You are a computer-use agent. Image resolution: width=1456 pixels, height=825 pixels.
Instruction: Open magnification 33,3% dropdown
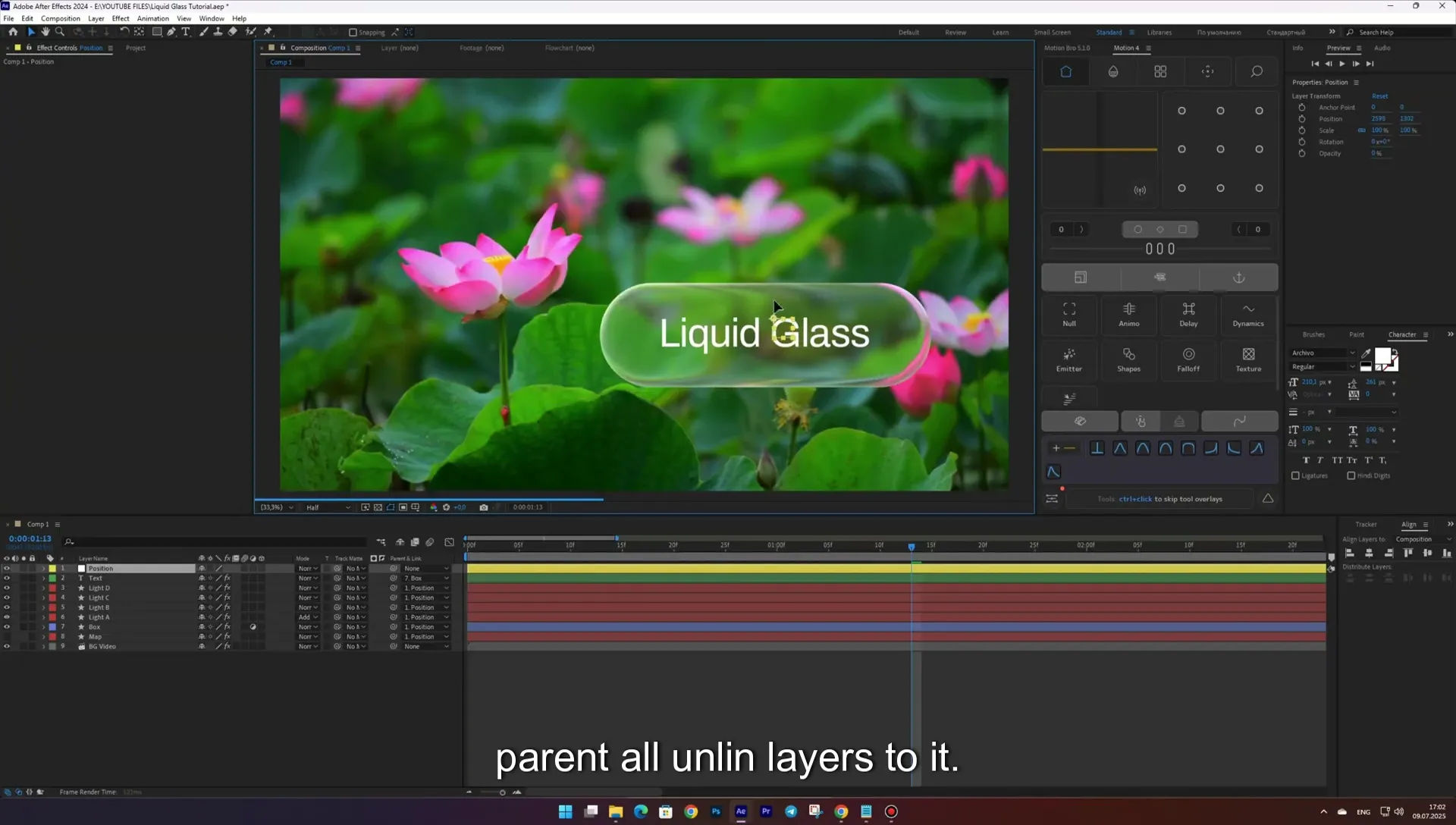point(277,507)
